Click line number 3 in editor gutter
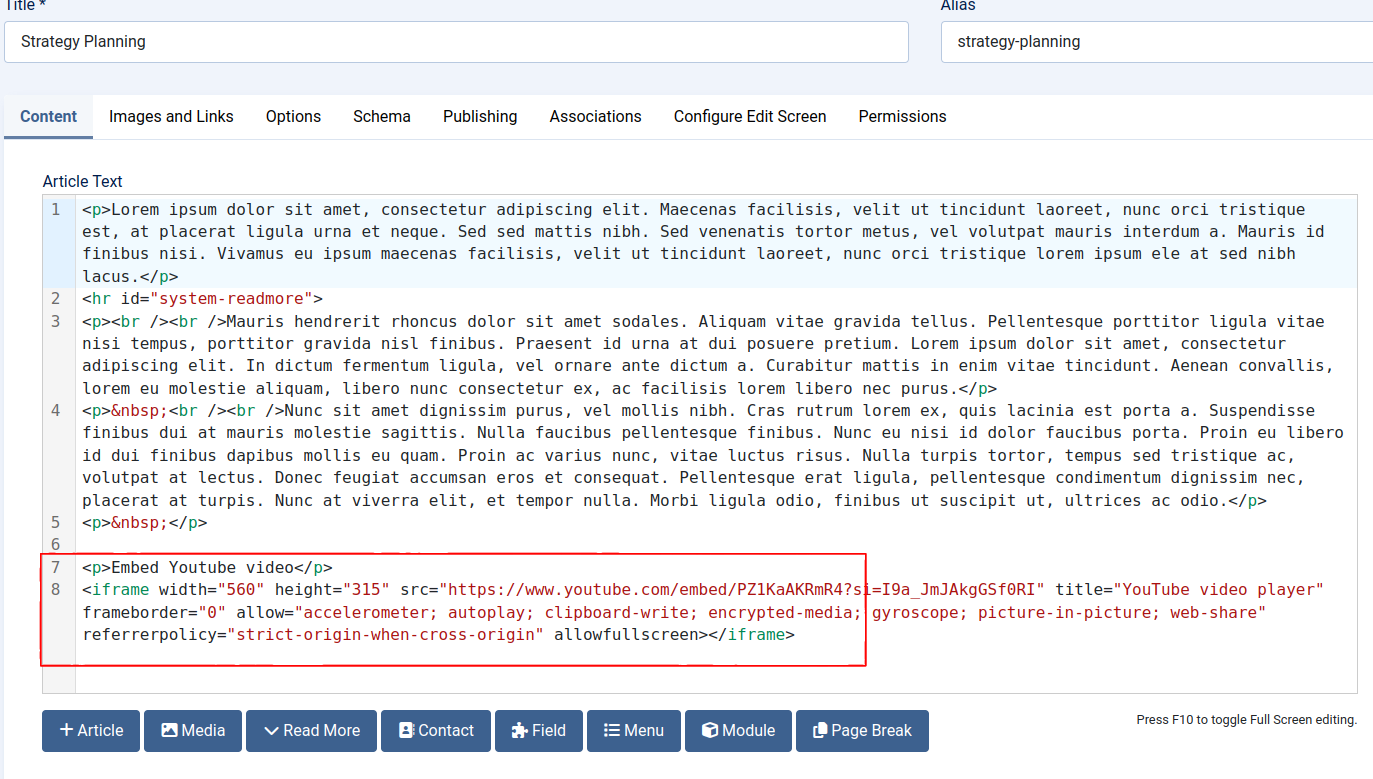 [x=56, y=322]
